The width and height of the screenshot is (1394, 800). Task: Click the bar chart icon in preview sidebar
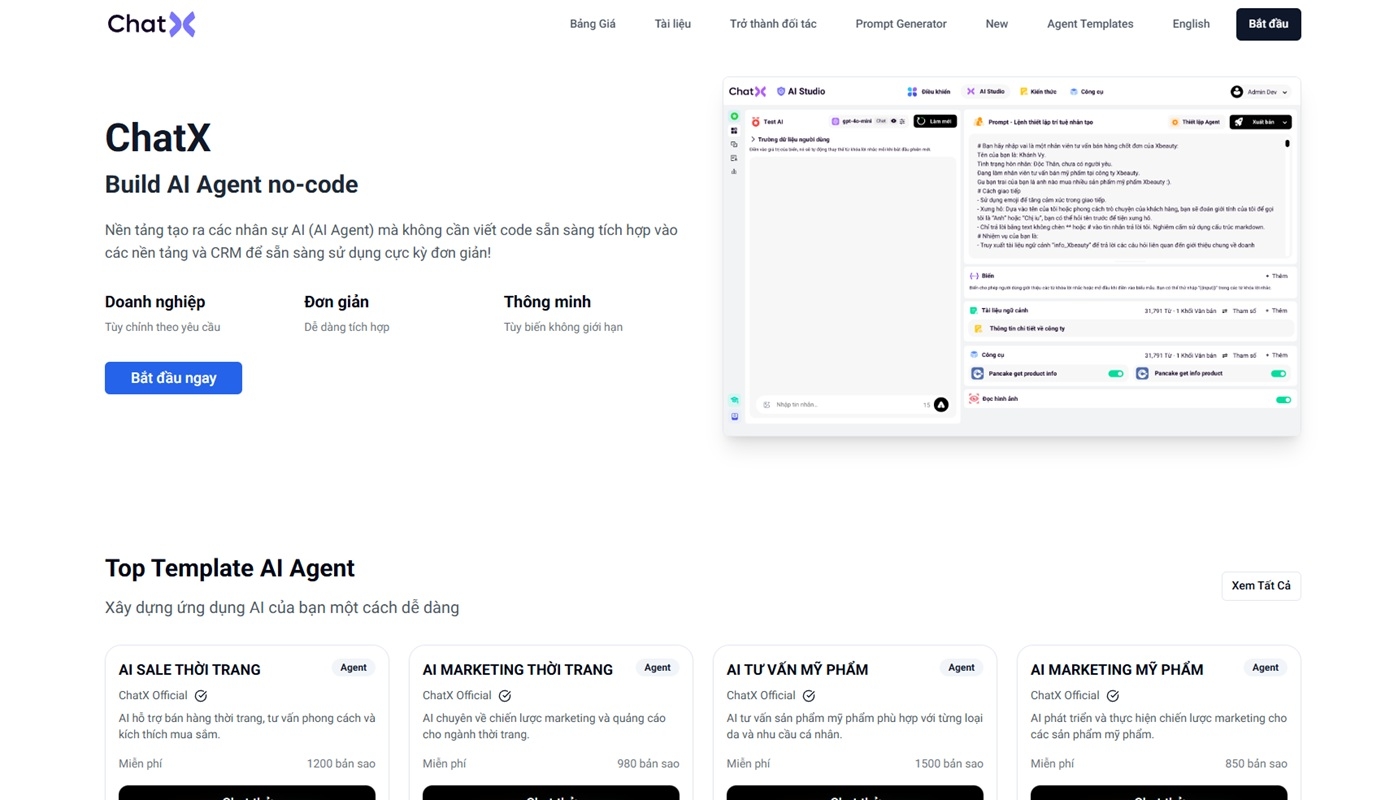(x=734, y=171)
